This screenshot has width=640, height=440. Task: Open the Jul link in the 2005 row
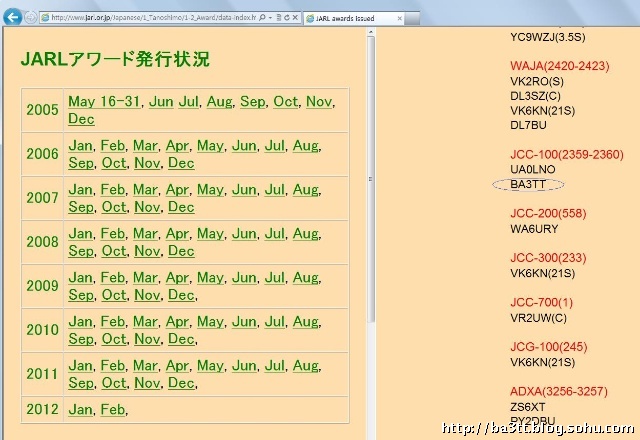pyautogui.click(x=188, y=101)
